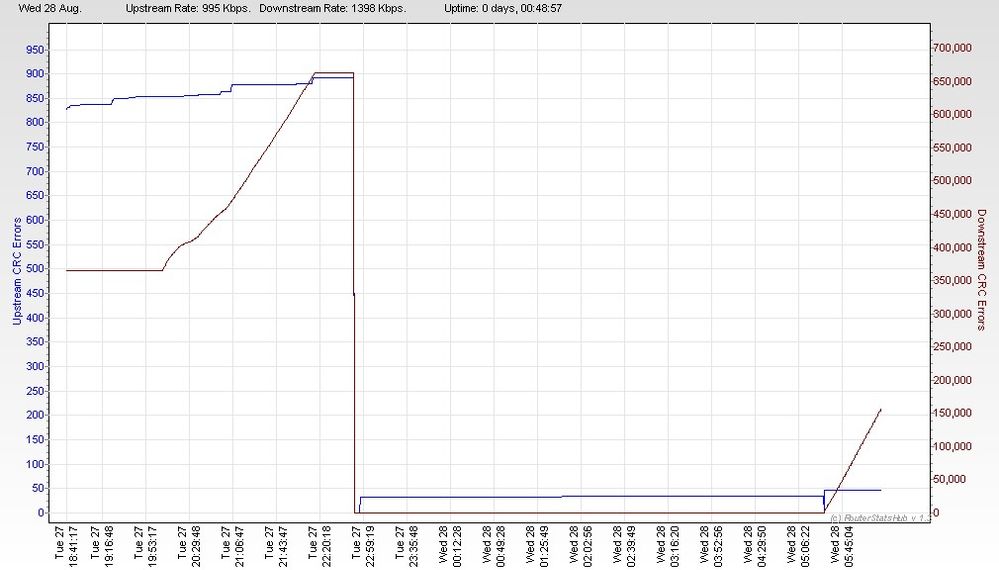Click the 250 label on upstream axis
This screenshot has width=999, height=570.
(x=35, y=391)
